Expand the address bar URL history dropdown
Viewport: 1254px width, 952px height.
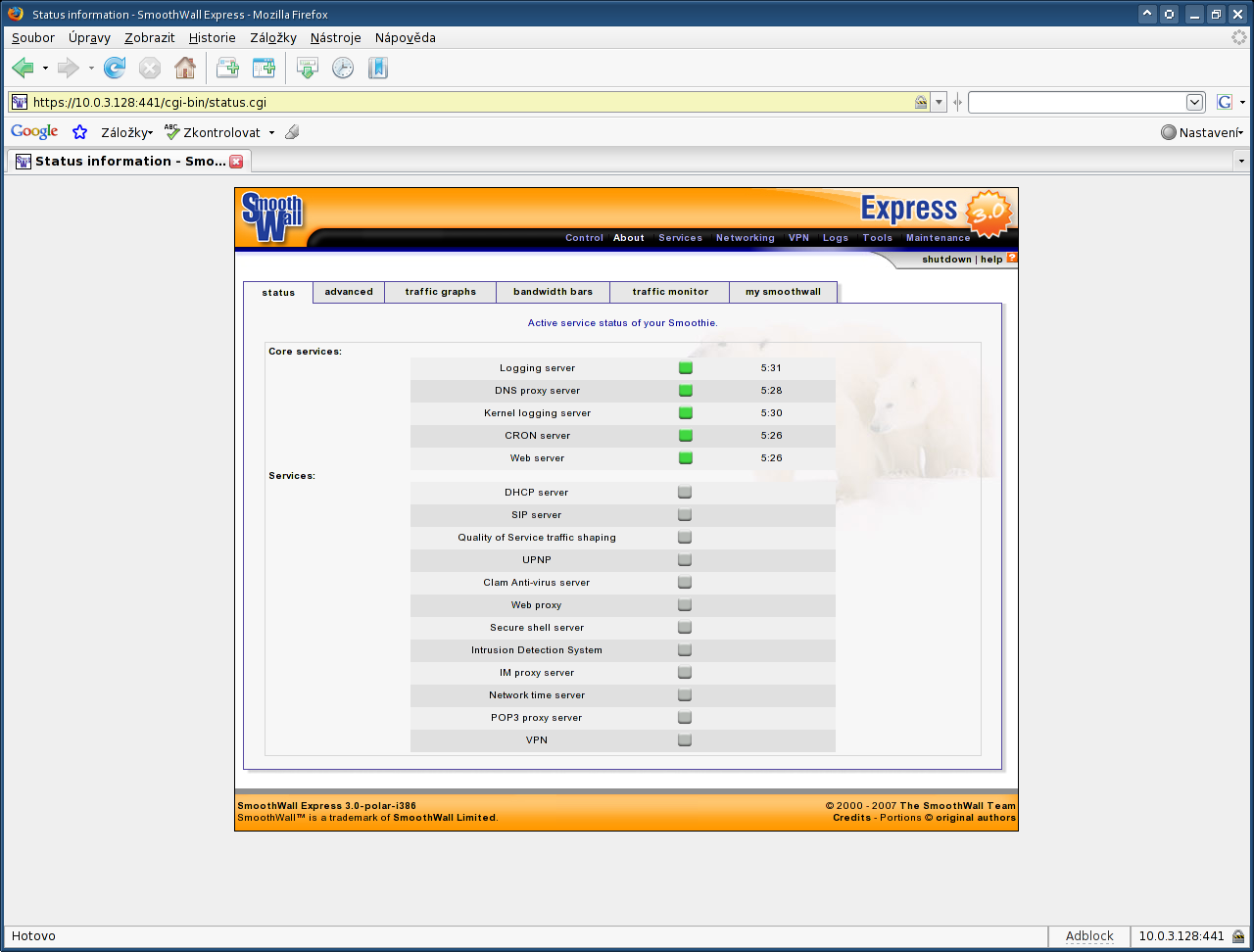(939, 102)
